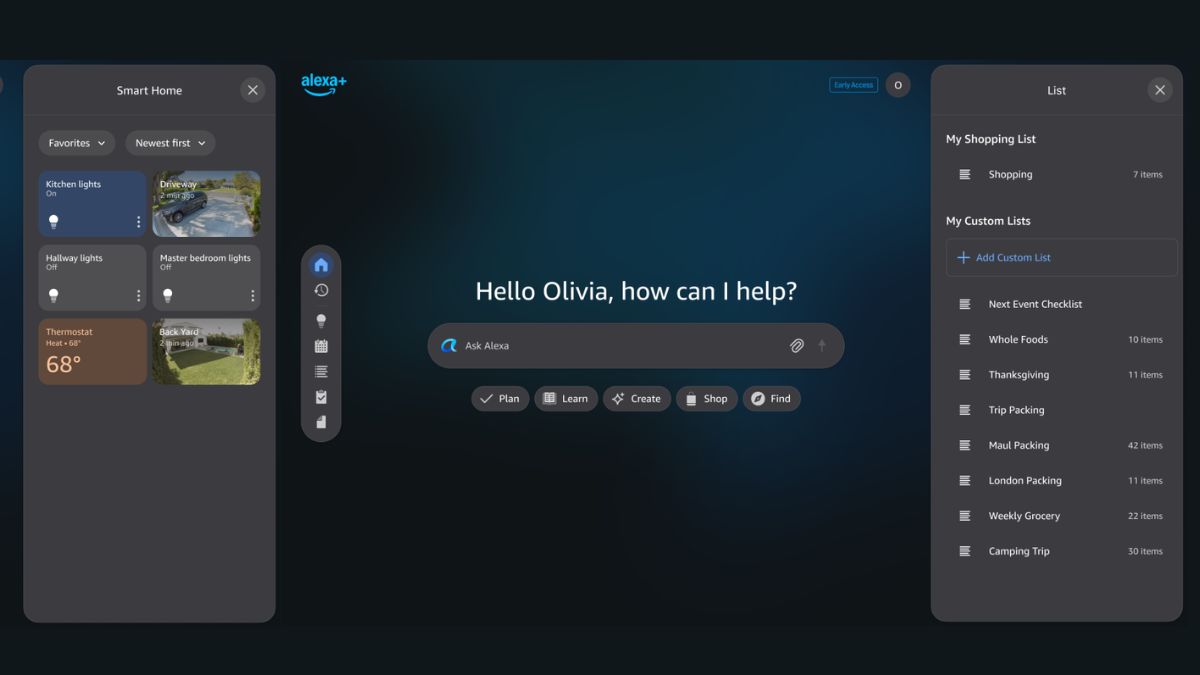Click the Learn suggestion chip

coord(566,399)
